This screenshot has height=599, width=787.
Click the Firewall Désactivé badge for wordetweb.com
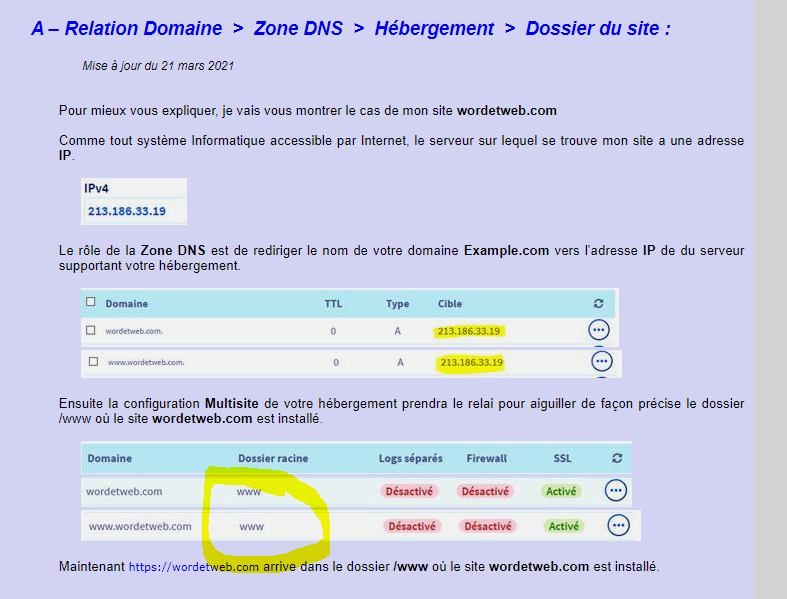[x=485, y=491]
